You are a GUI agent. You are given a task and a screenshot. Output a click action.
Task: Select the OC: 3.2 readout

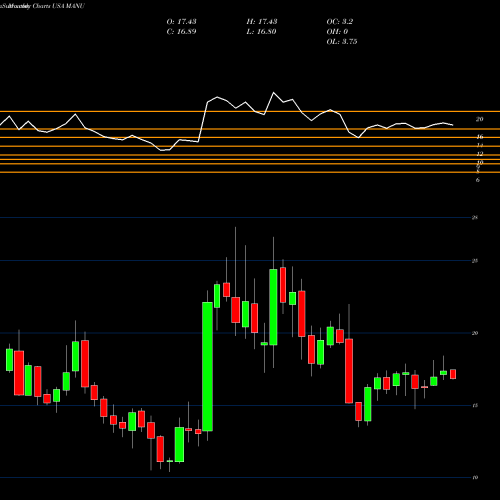pos(340,22)
